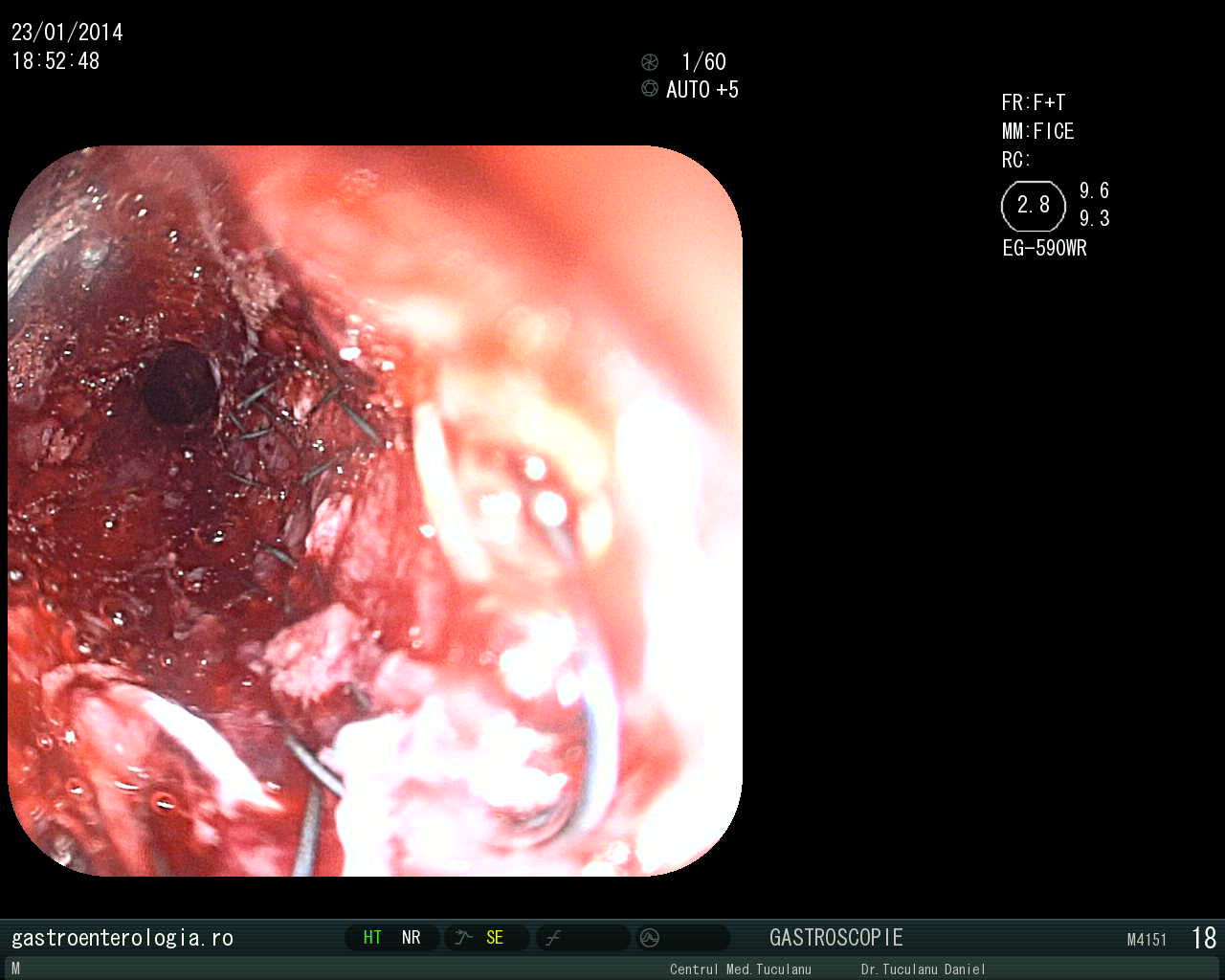This screenshot has width=1225, height=980.
Task: Click the circled A icon in the status bar
Action: [650, 938]
